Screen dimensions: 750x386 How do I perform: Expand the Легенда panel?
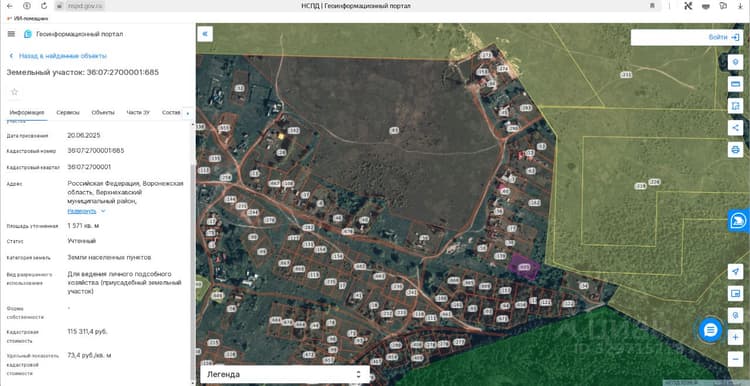pyautogui.click(x=285, y=375)
